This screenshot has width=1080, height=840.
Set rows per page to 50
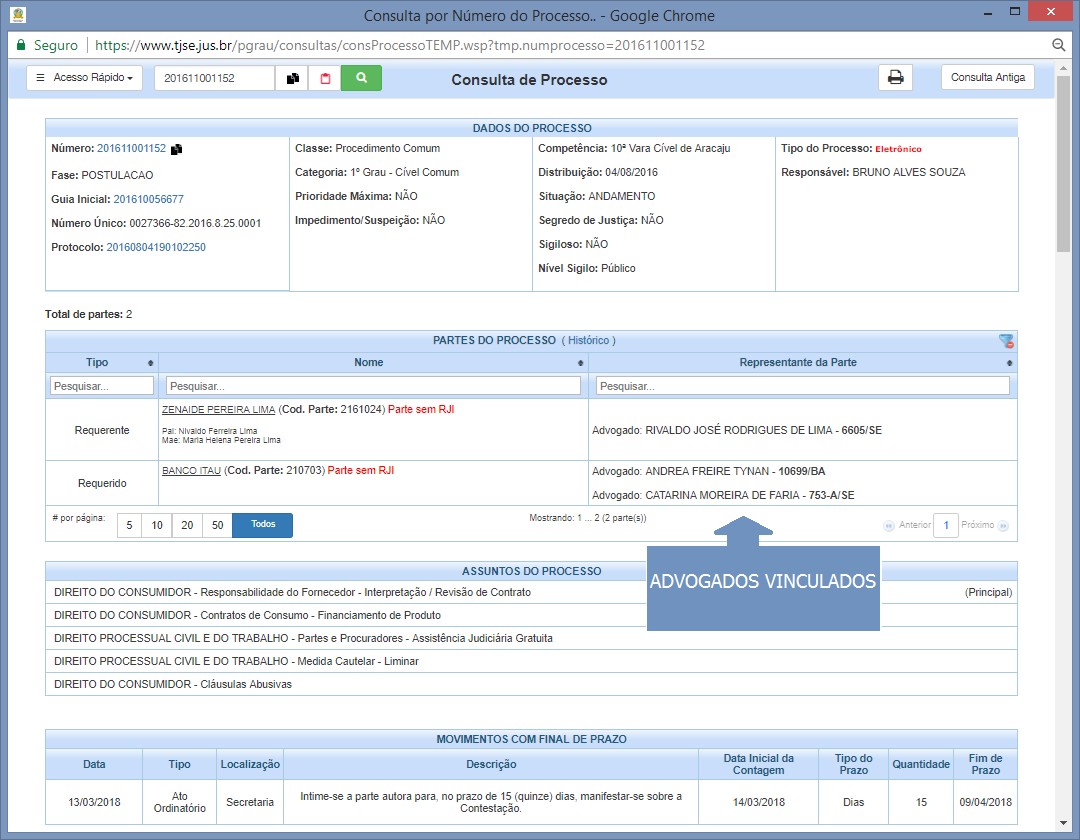[217, 525]
